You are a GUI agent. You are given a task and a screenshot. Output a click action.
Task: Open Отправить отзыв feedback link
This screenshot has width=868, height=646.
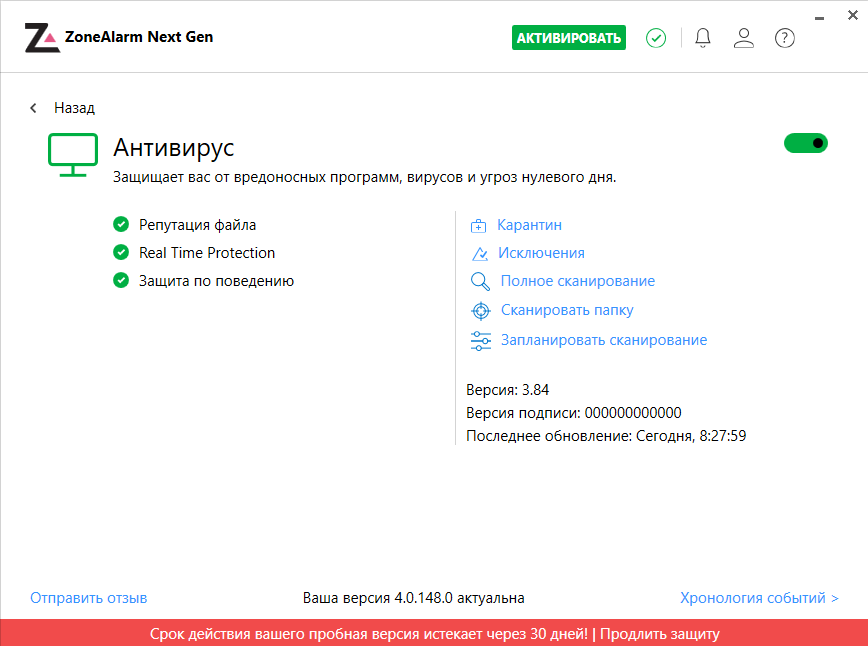89,598
